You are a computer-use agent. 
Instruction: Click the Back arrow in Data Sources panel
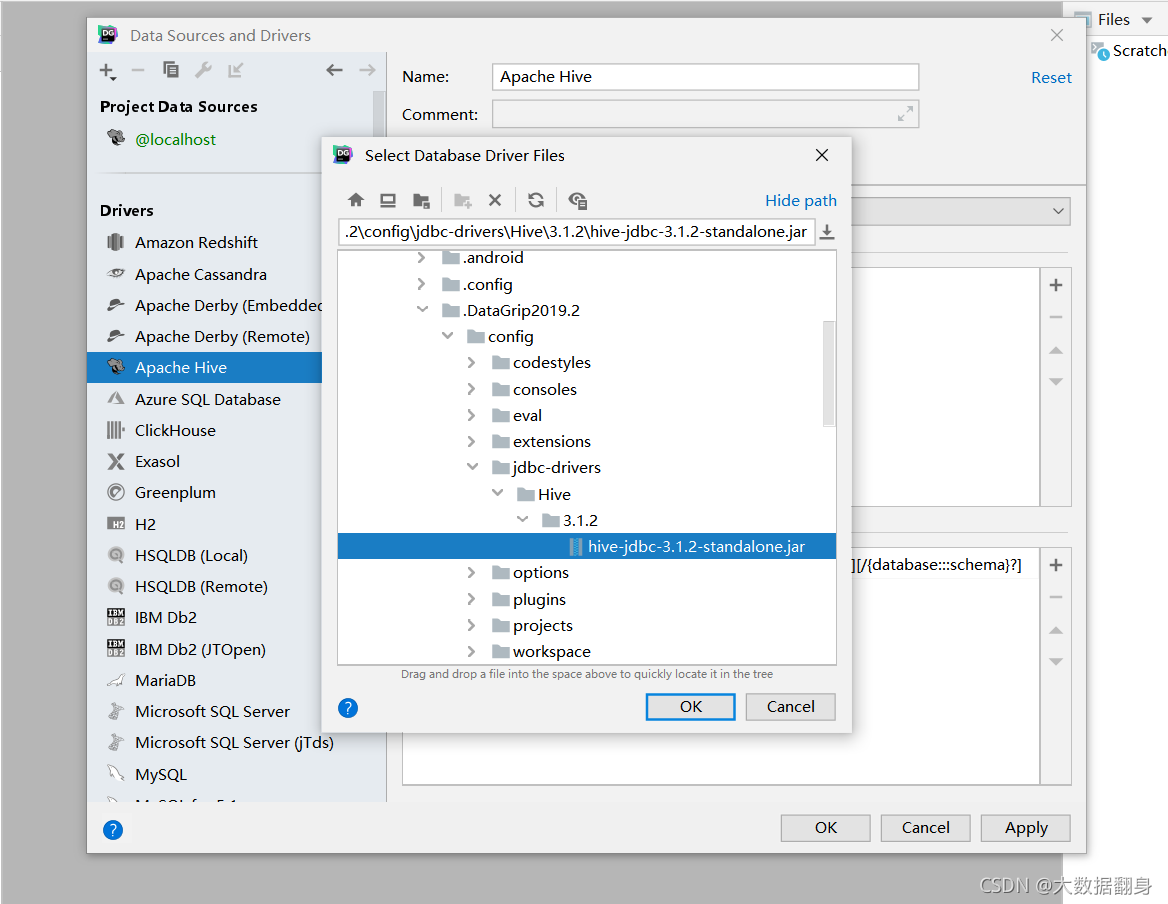click(x=334, y=70)
